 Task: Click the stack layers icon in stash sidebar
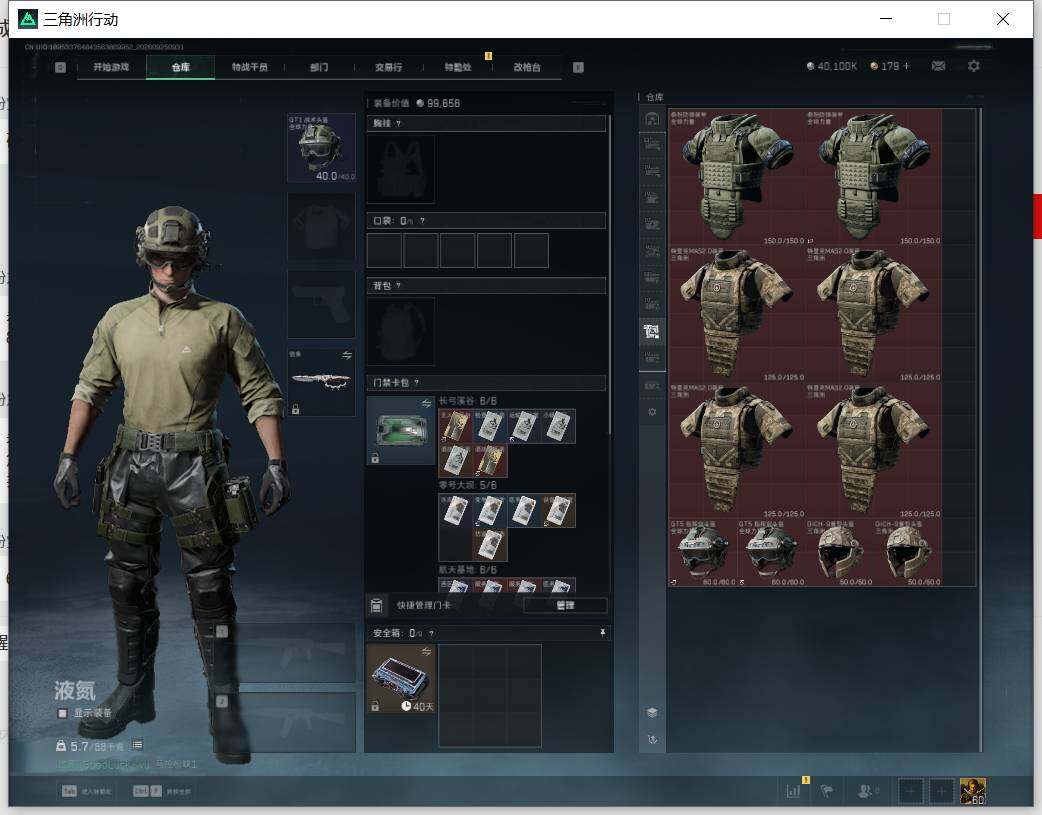[652, 713]
